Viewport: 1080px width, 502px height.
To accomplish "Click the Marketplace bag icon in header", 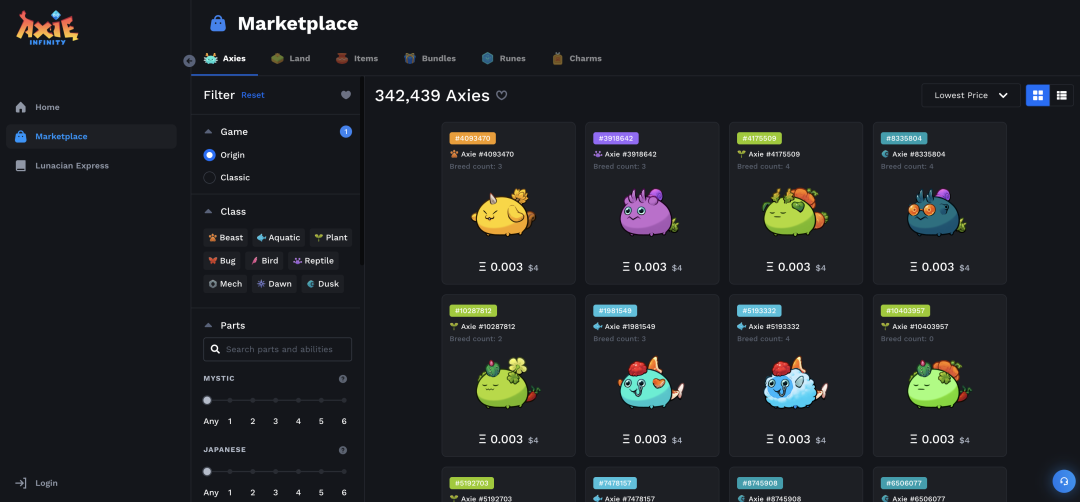I will [x=218, y=24].
